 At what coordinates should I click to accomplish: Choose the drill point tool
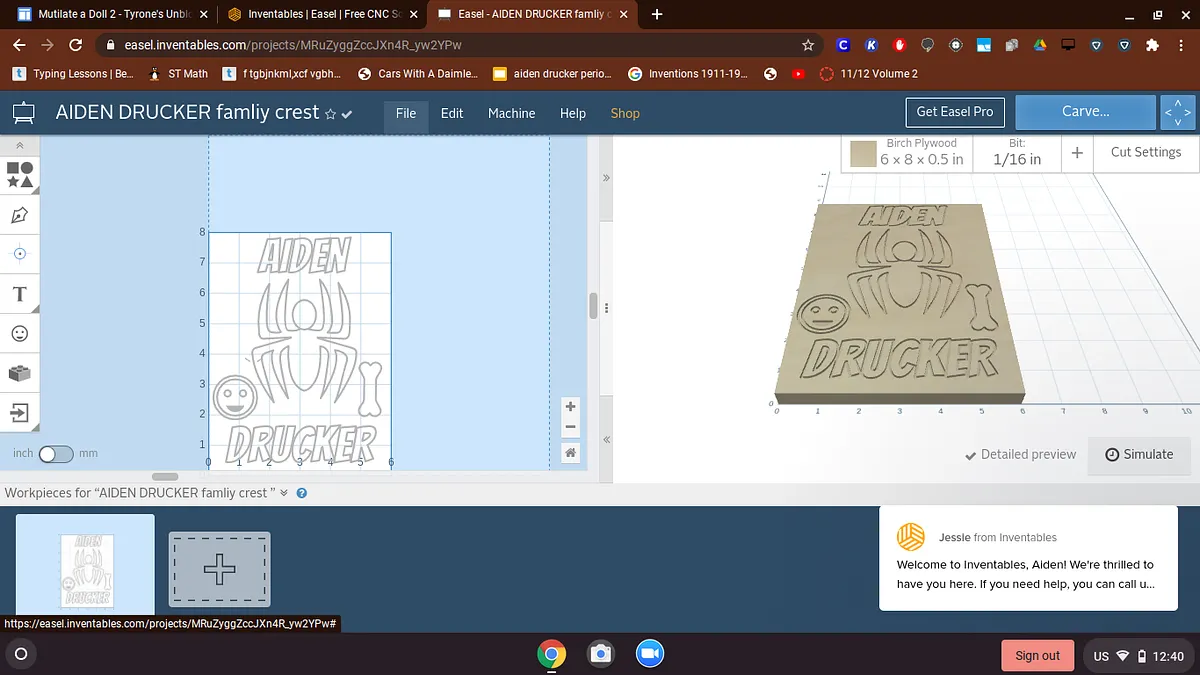pos(20,254)
